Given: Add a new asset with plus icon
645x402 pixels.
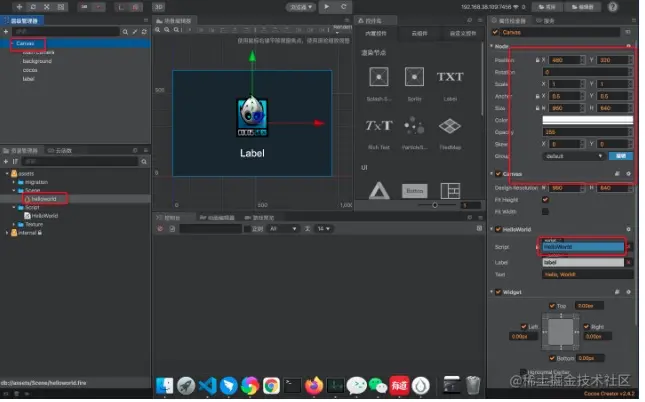Looking at the screenshot, I should (x=6, y=162).
